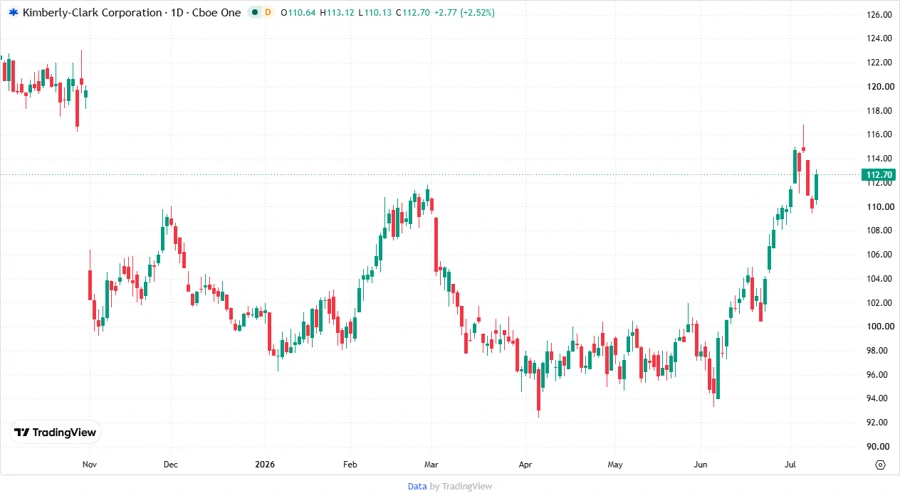Click the Jun time axis label
The height and width of the screenshot is (498, 900).
pyautogui.click(x=700, y=465)
